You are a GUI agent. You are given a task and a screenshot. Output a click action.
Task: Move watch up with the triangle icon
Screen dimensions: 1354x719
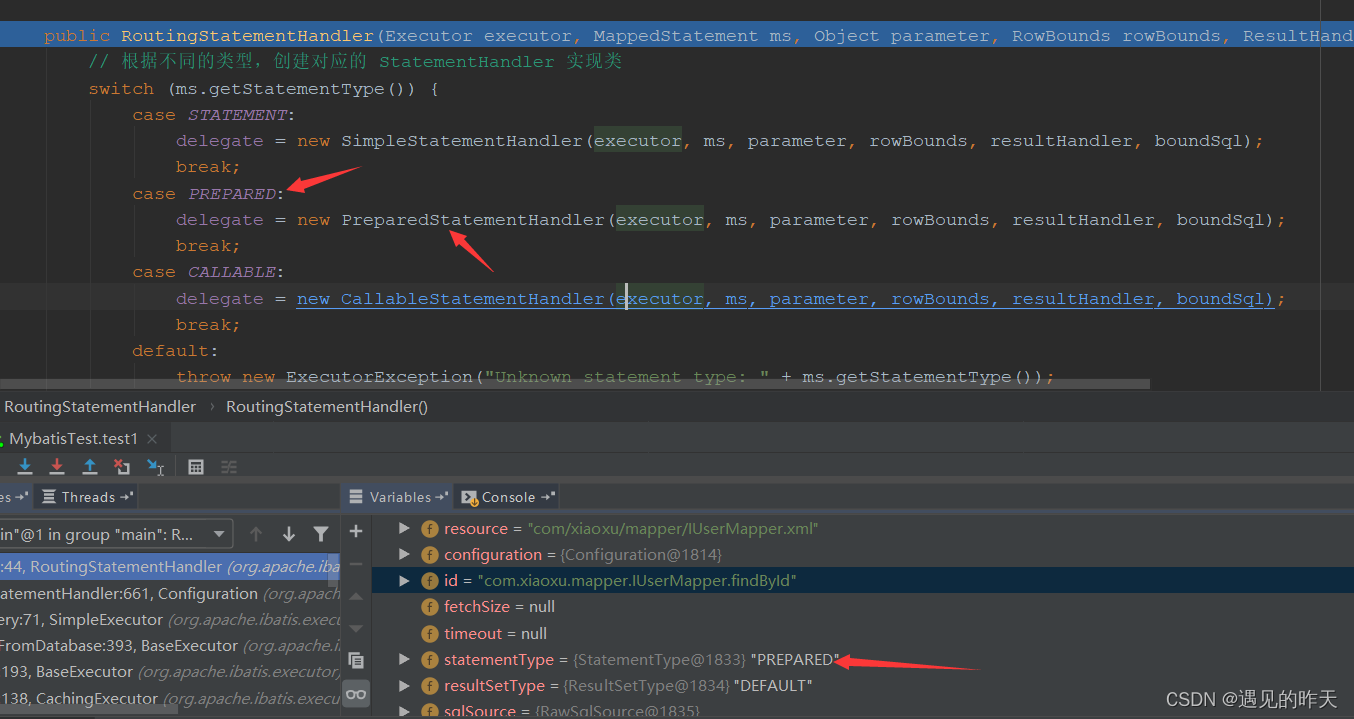[356, 597]
